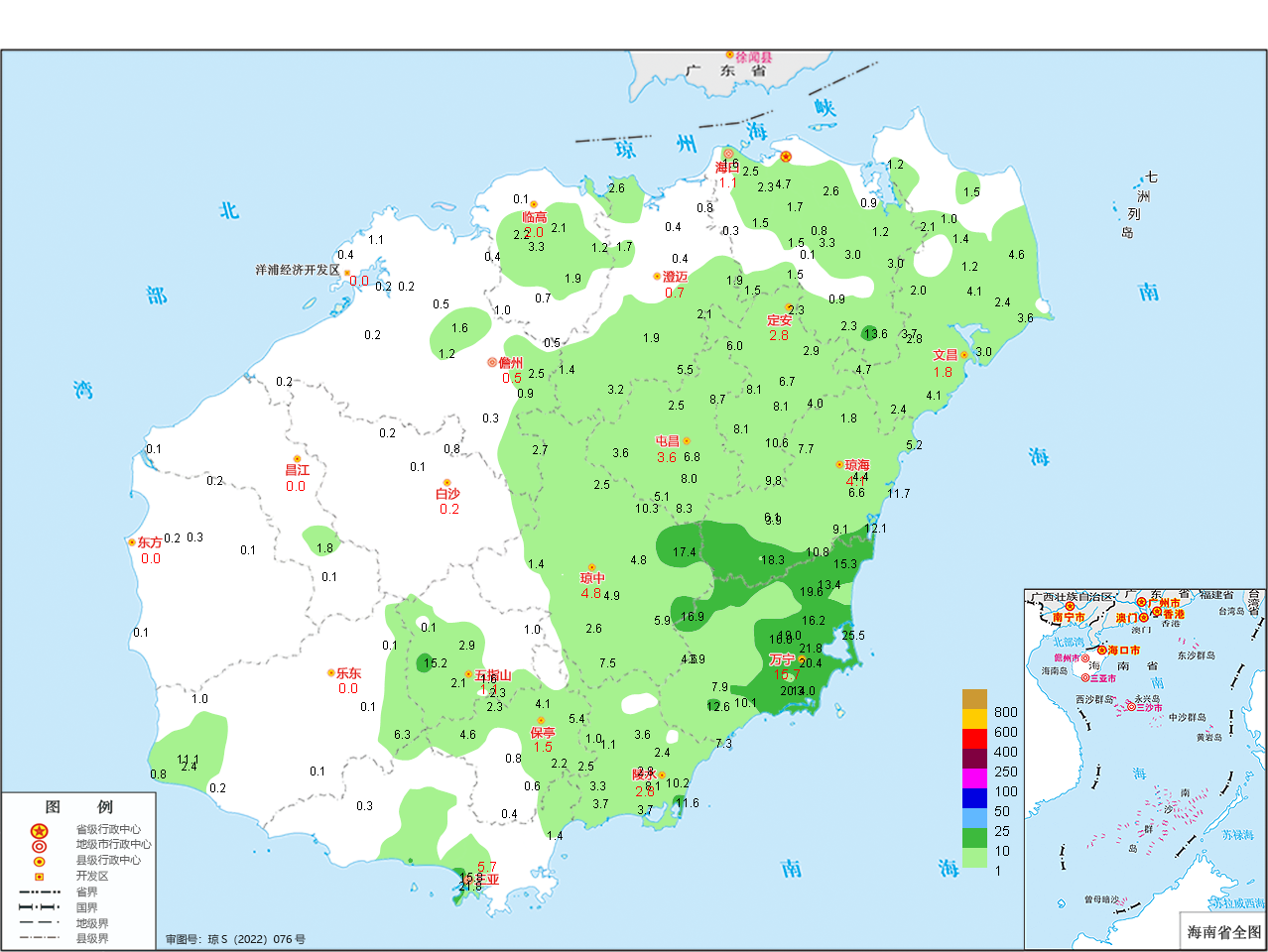
Task: Click the red swatch in rainfall color scale
Action: click(x=974, y=739)
